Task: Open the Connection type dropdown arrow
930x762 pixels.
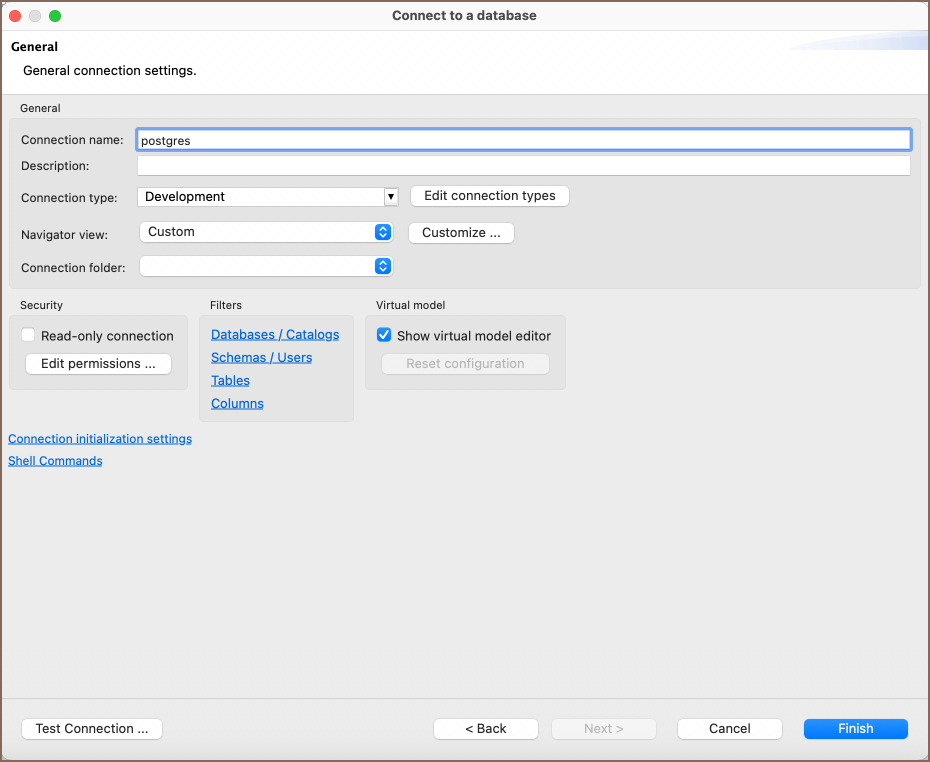Action: (391, 197)
